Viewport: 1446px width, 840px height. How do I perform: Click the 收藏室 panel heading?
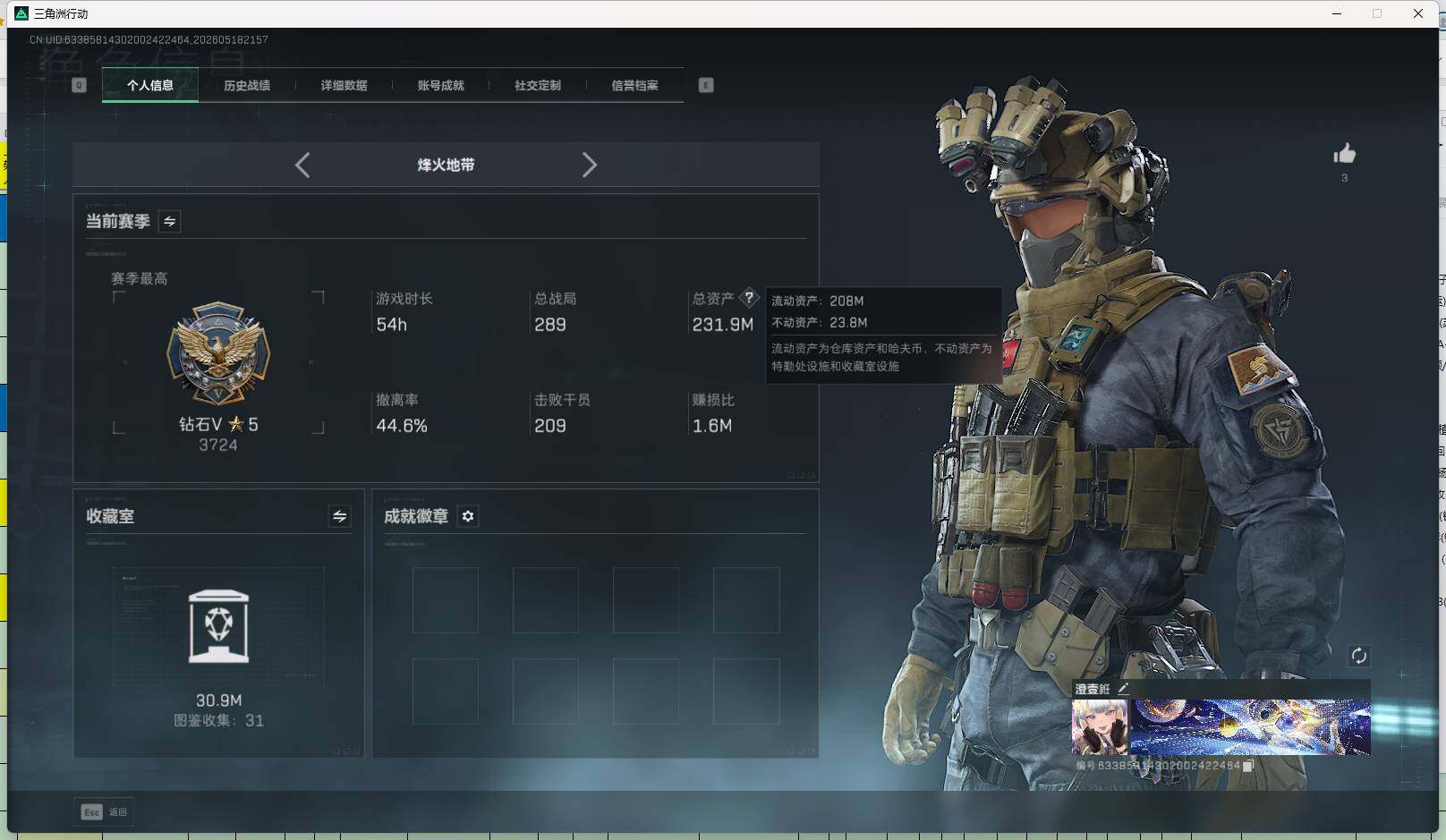(x=110, y=516)
